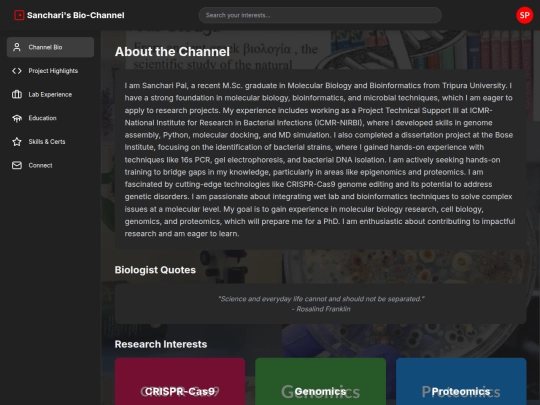Viewport: 540px width, 405px height.
Task: Click the channel bio paragraph text
Action: (x=320, y=159)
